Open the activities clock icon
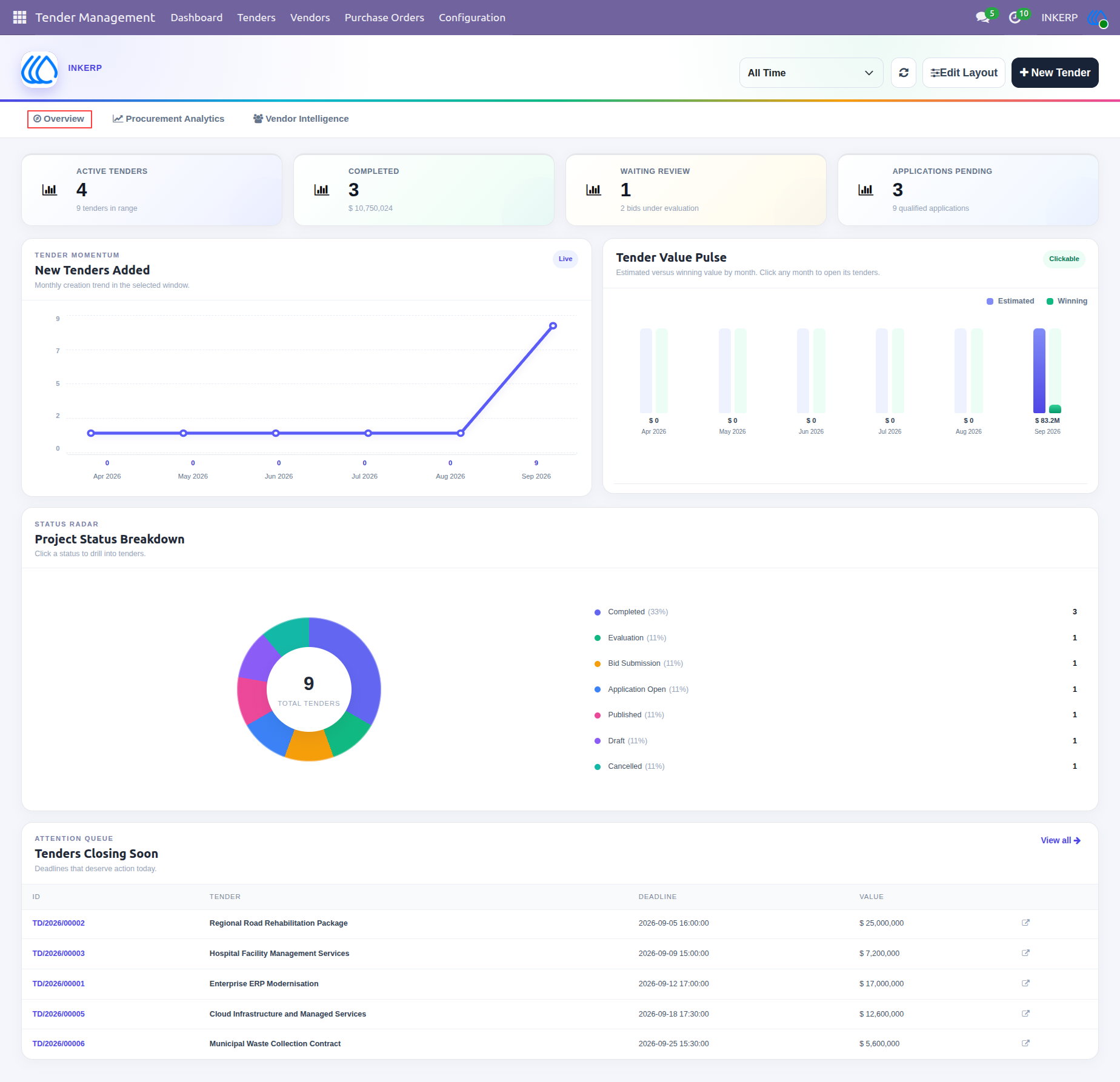This screenshot has width=1120, height=1082. 1015,18
